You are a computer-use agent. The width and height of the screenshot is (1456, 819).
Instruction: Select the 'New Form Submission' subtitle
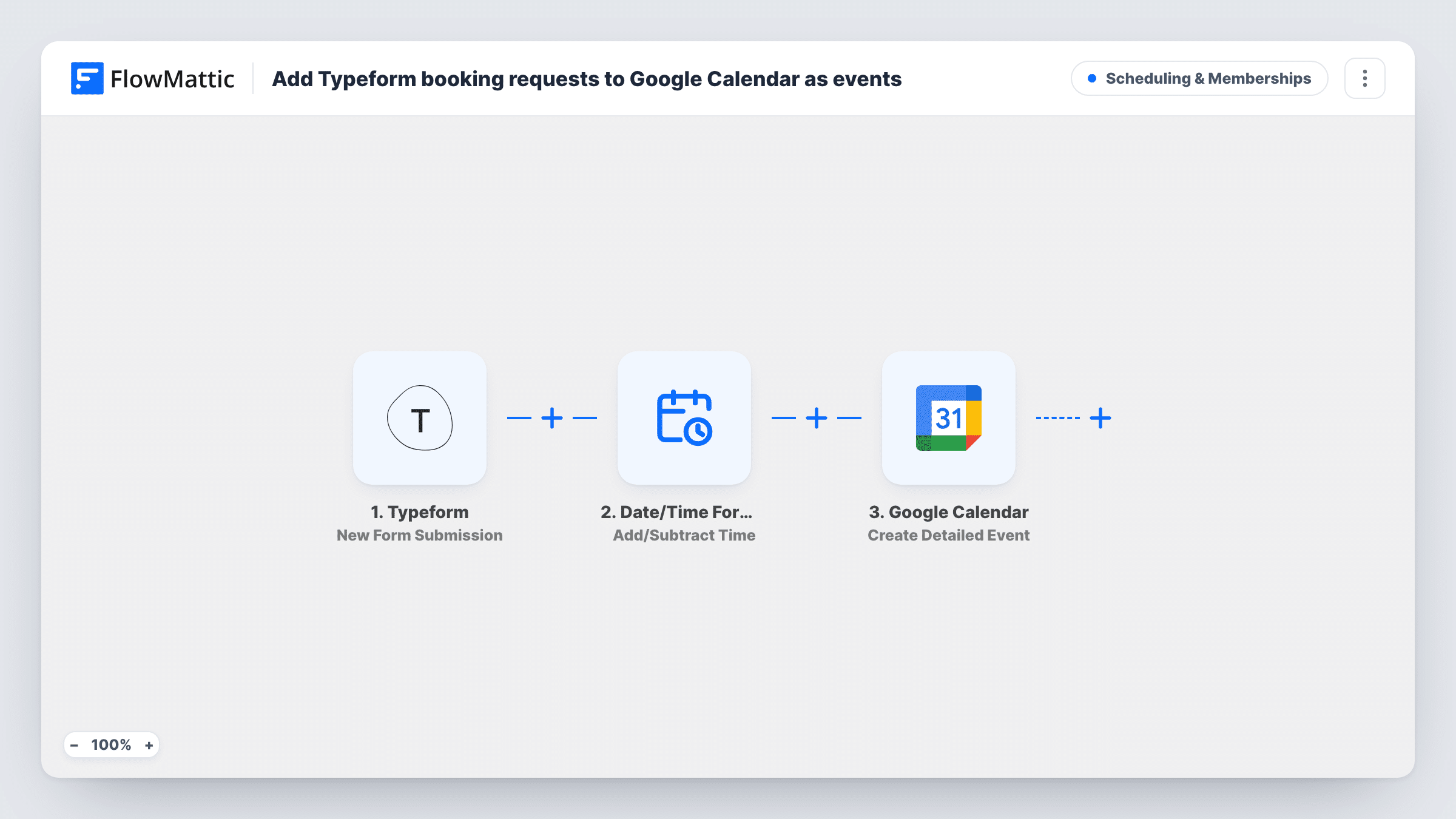pos(420,535)
